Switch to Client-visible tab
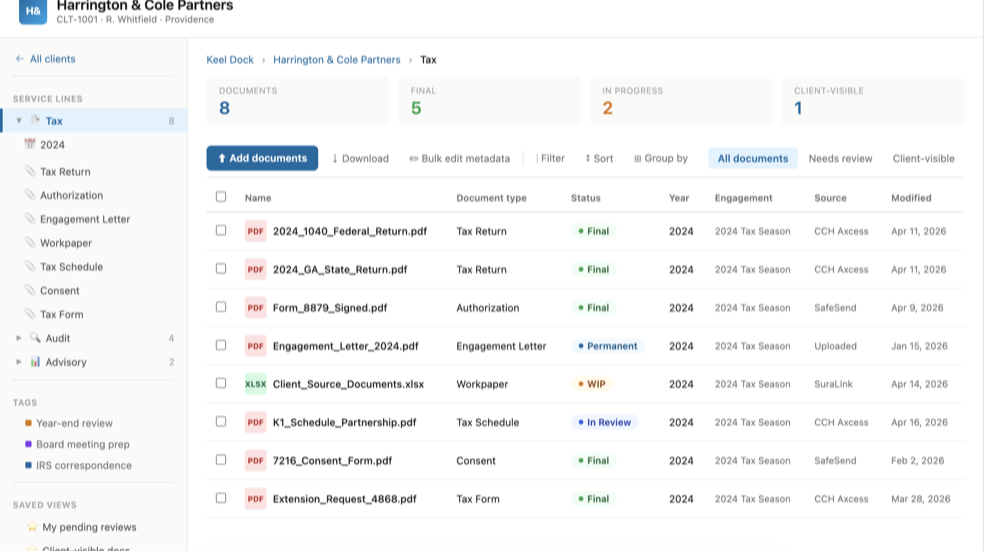The width and height of the screenshot is (984, 551). [x=923, y=158]
